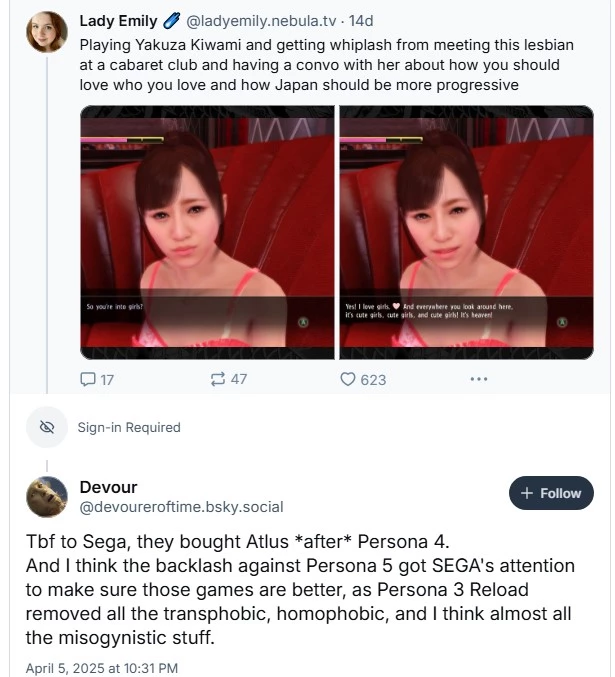
Task: Open the reply comment icon on Lady Emily's post
Action: [x=88, y=380]
